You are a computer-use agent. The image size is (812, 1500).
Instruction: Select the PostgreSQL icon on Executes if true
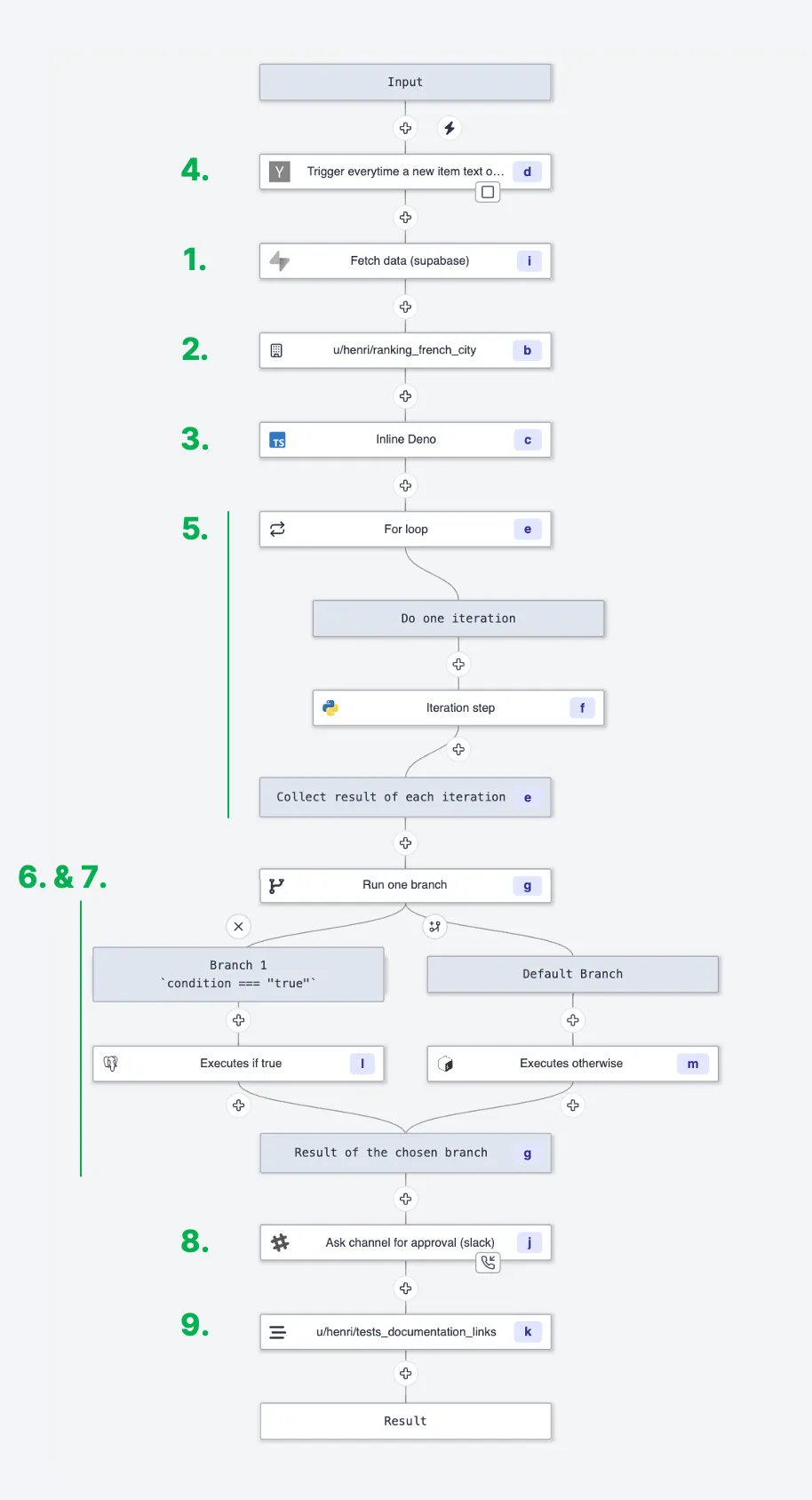click(x=111, y=1063)
